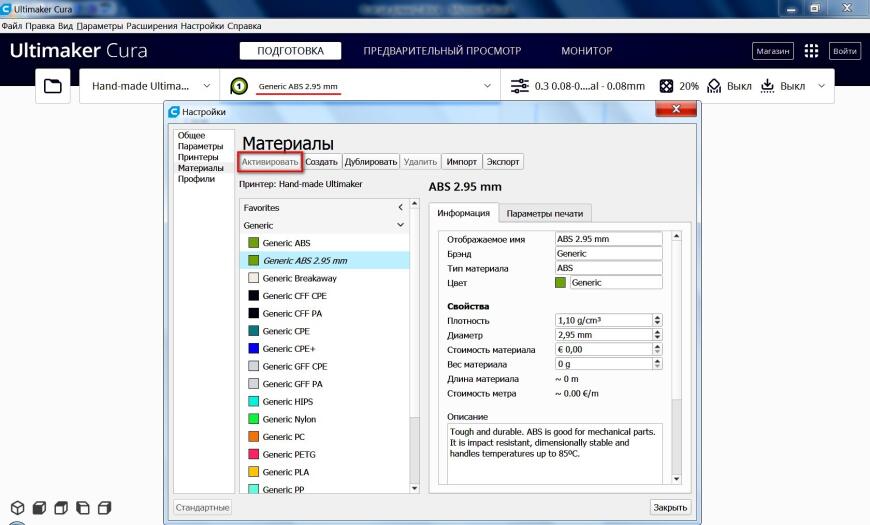This screenshot has width=870, height=525.
Task: Select Профили in settings sidebar
Action: [196, 179]
